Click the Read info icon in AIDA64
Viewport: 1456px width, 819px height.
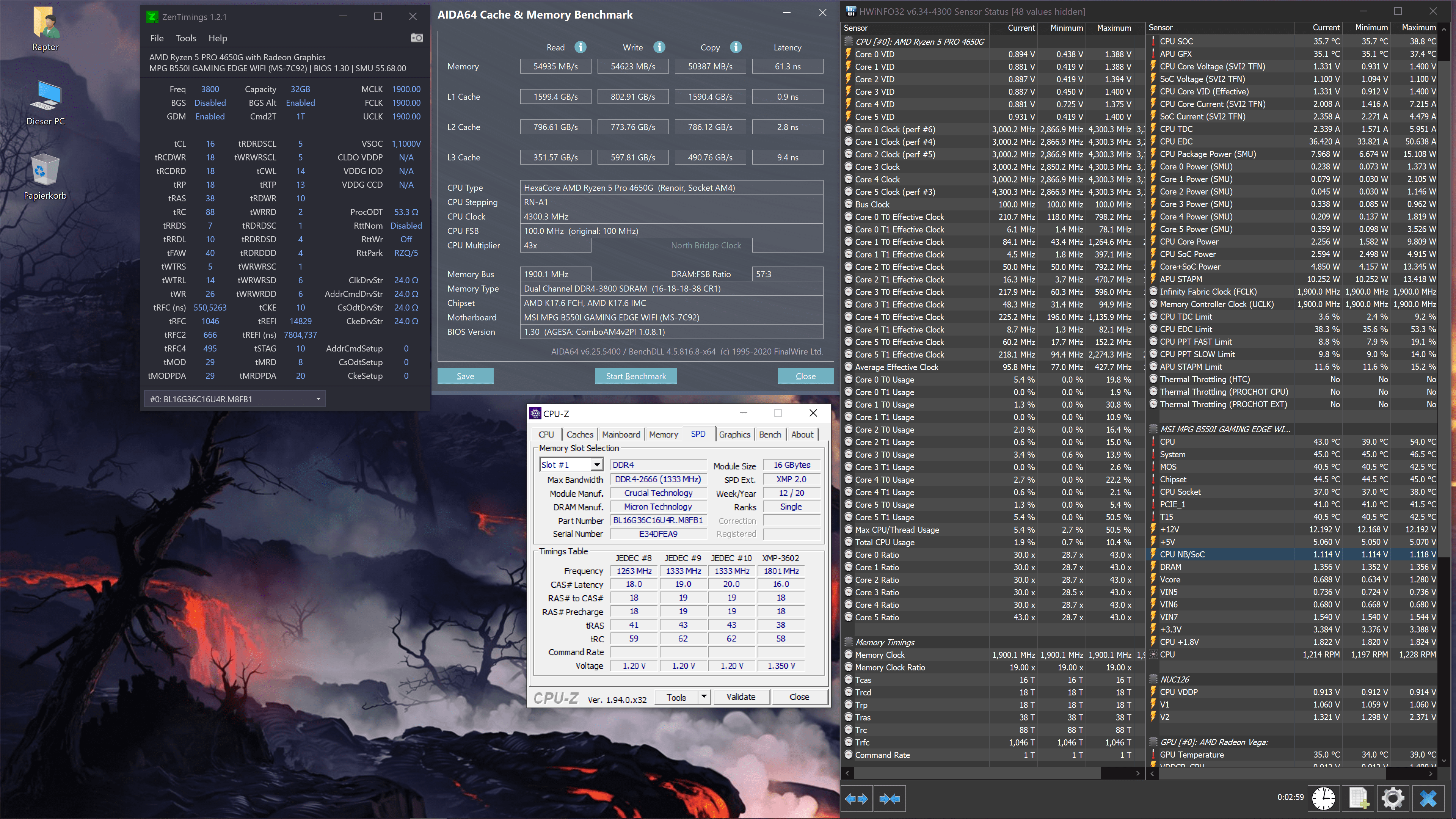pos(581,47)
